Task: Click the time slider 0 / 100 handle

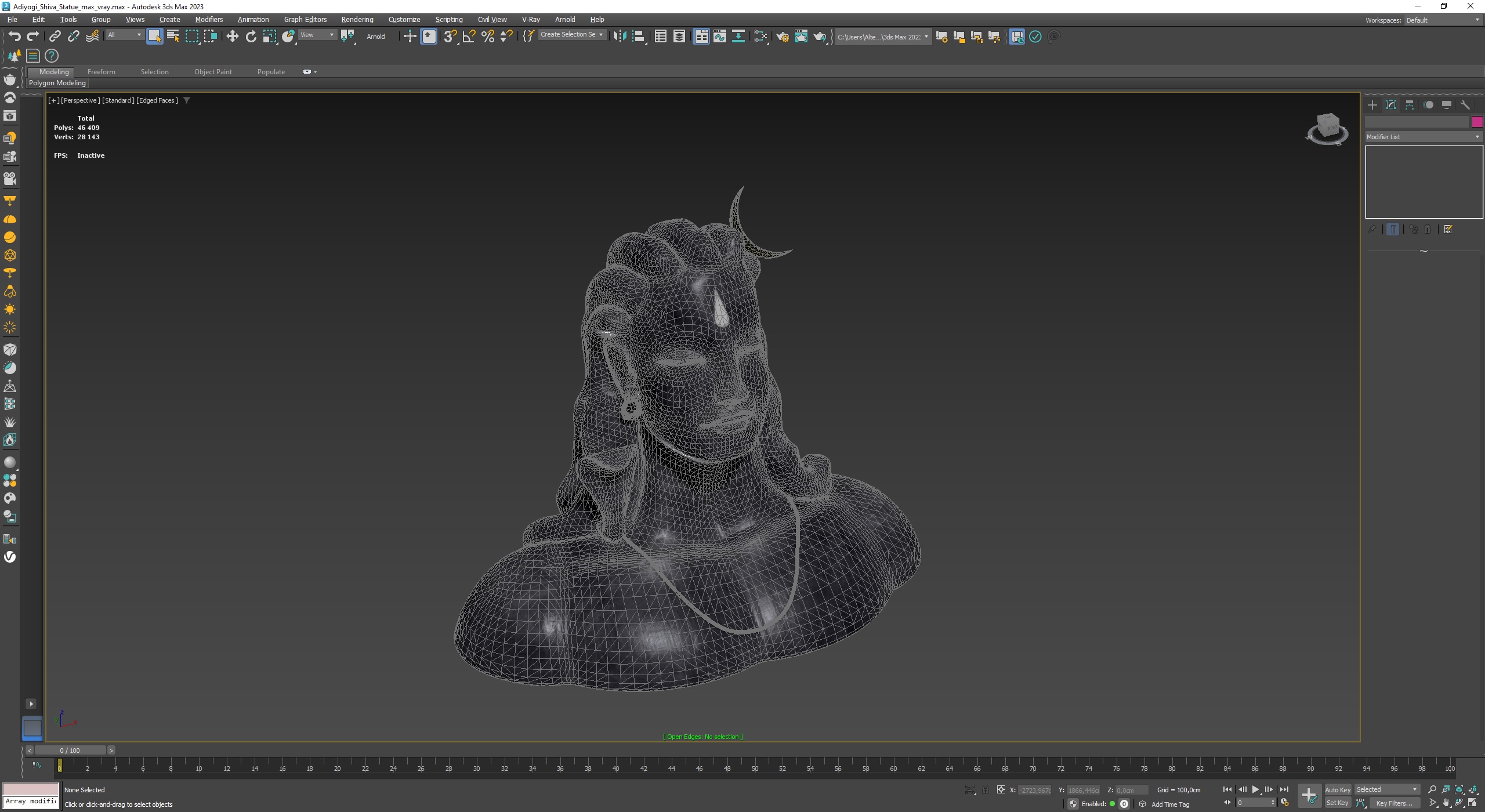Action: (70, 751)
